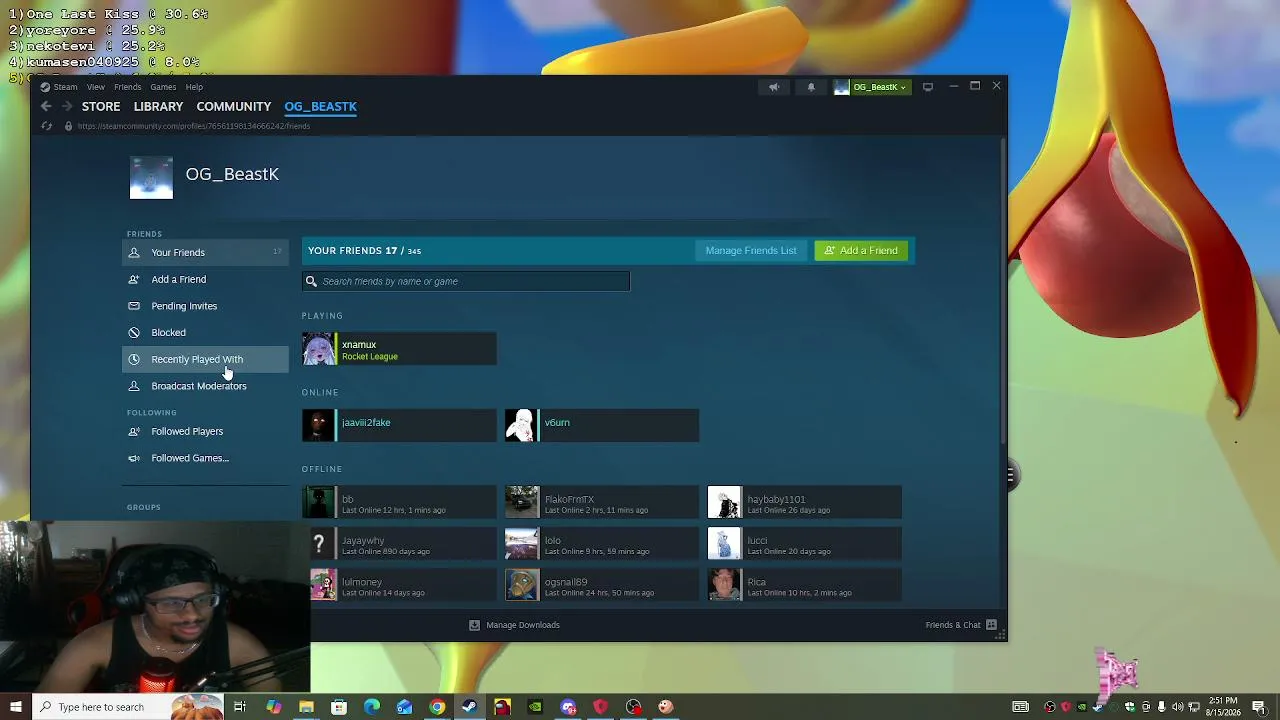Go to the COMMUNITY tab
Image resolution: width=1280 pixels, height=720 pixels.
pos(234,106)
